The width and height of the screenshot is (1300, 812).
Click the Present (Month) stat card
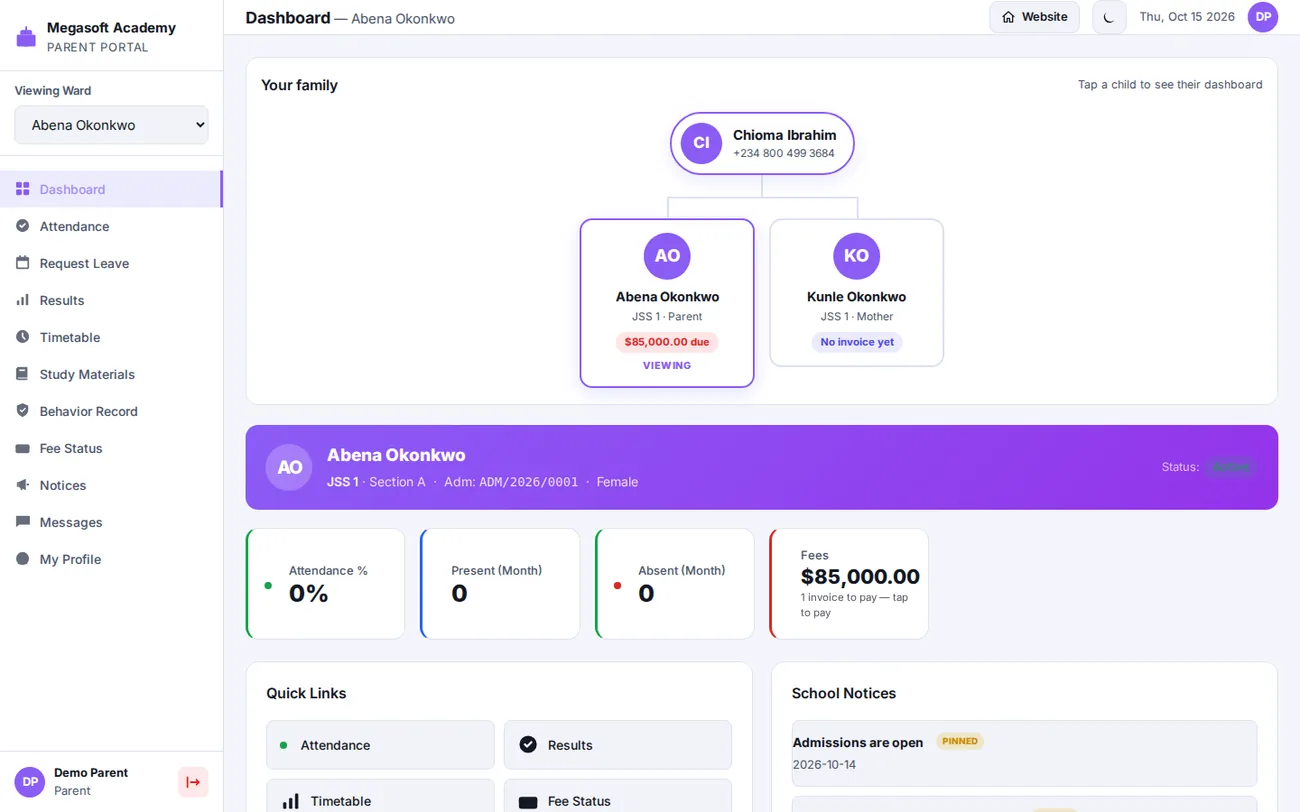[500, 584]
